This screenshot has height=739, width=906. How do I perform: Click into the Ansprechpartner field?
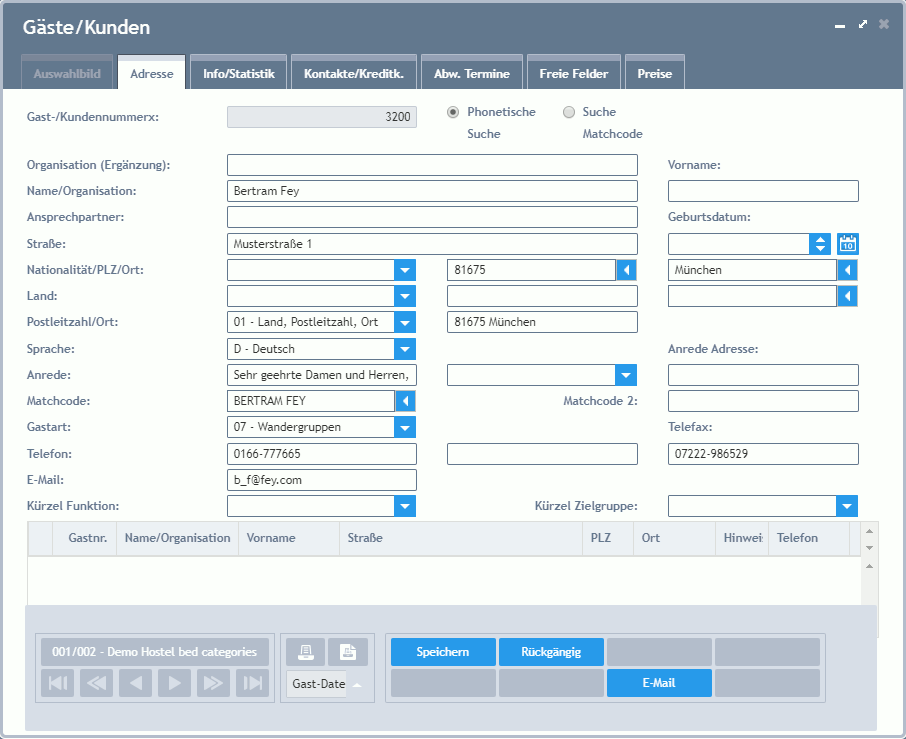coord(432,217)
